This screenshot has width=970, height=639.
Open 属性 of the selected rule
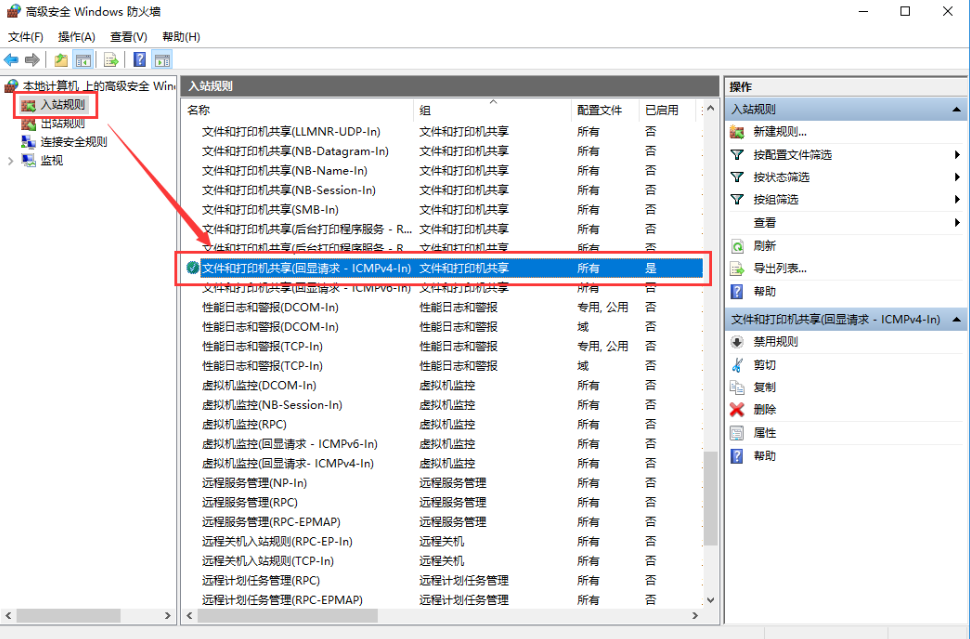765,433
